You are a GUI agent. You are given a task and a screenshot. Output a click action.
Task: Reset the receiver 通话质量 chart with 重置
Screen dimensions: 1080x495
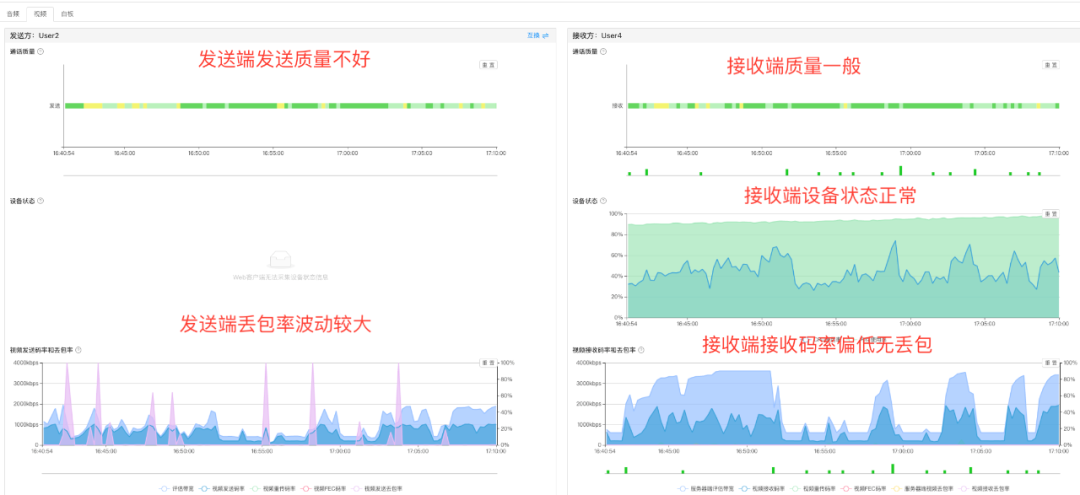click(x=1050, y=65)
